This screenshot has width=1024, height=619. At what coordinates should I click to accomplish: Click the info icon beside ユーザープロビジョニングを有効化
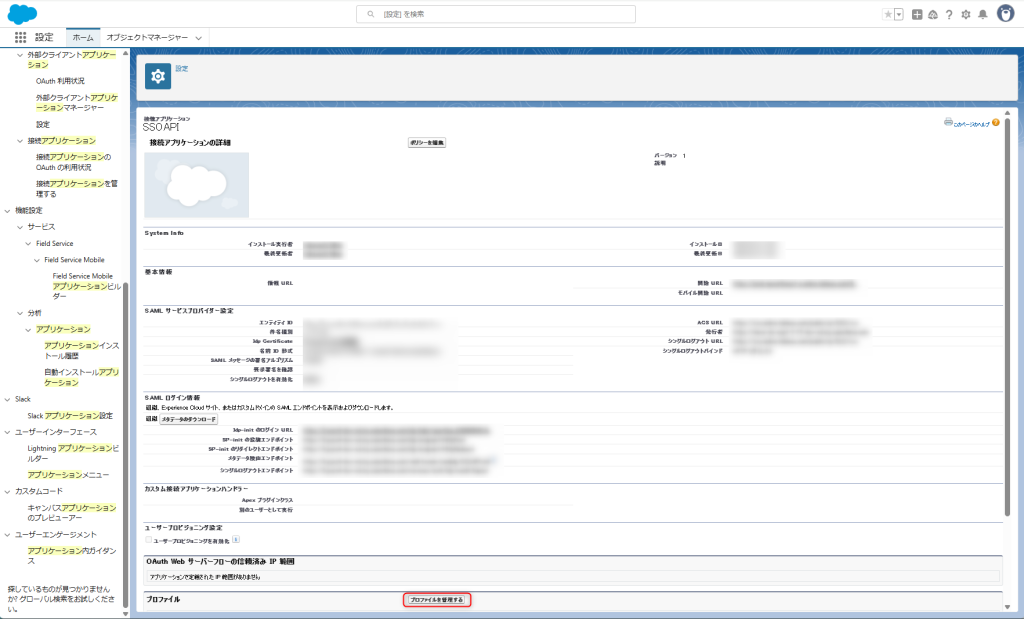coord(236,539)
